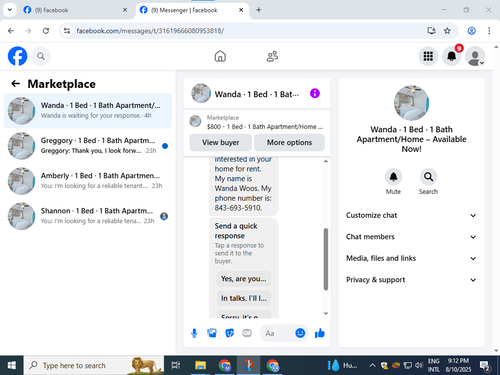Click the Facebook logo
Viewport: 500px width, 375px height.
pos(17,56)
